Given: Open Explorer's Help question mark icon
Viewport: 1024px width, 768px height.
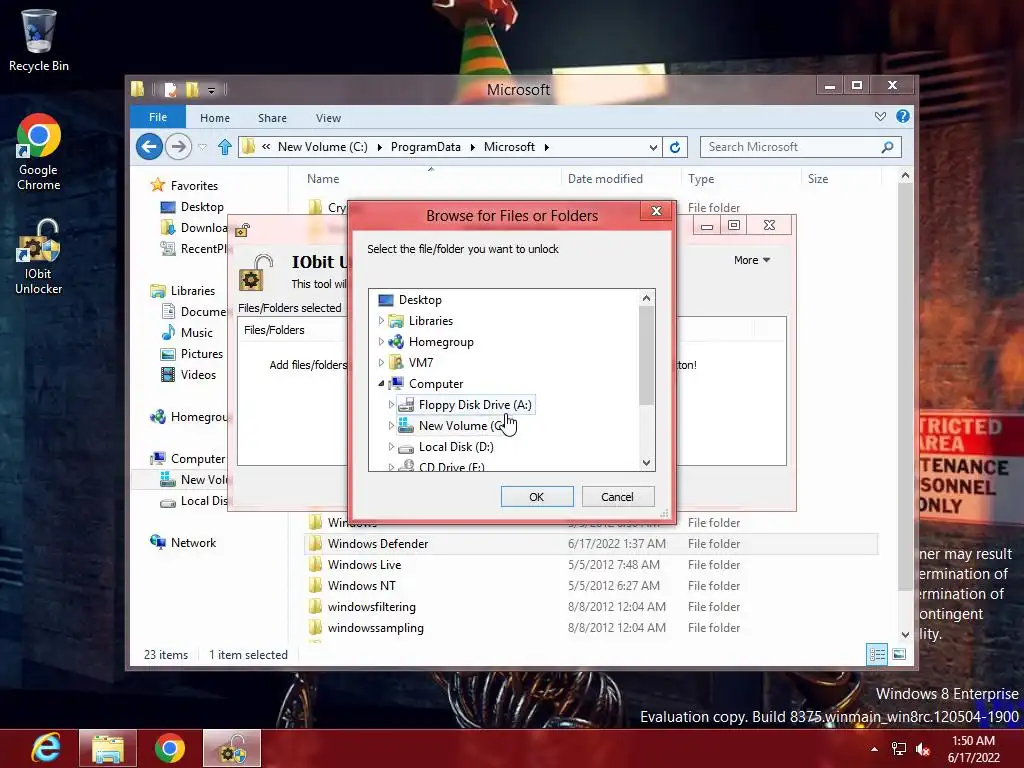Looking at the screenshot, I should tap(903, 116).
